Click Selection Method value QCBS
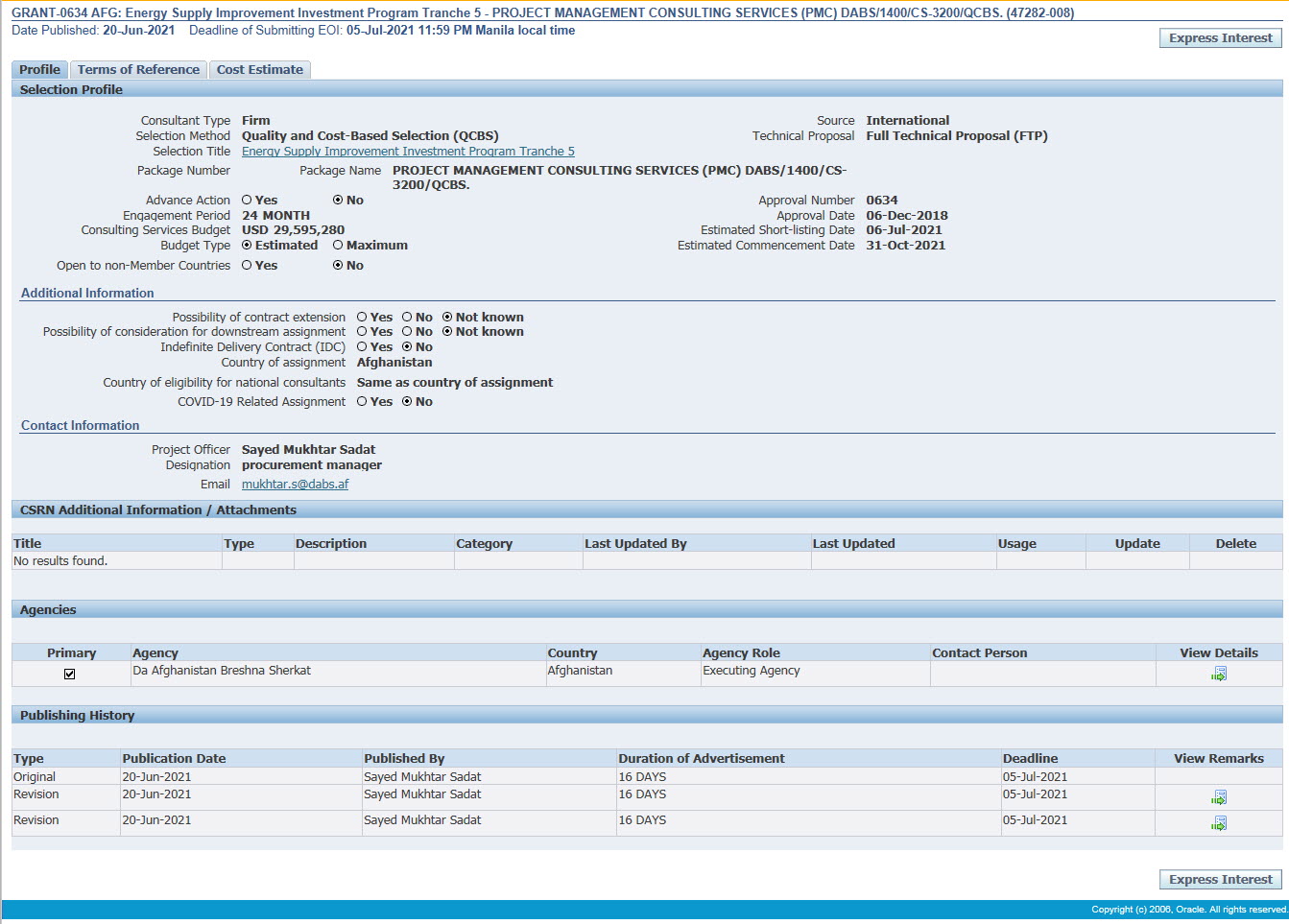Screen dimensions: 1289x924 370,136
